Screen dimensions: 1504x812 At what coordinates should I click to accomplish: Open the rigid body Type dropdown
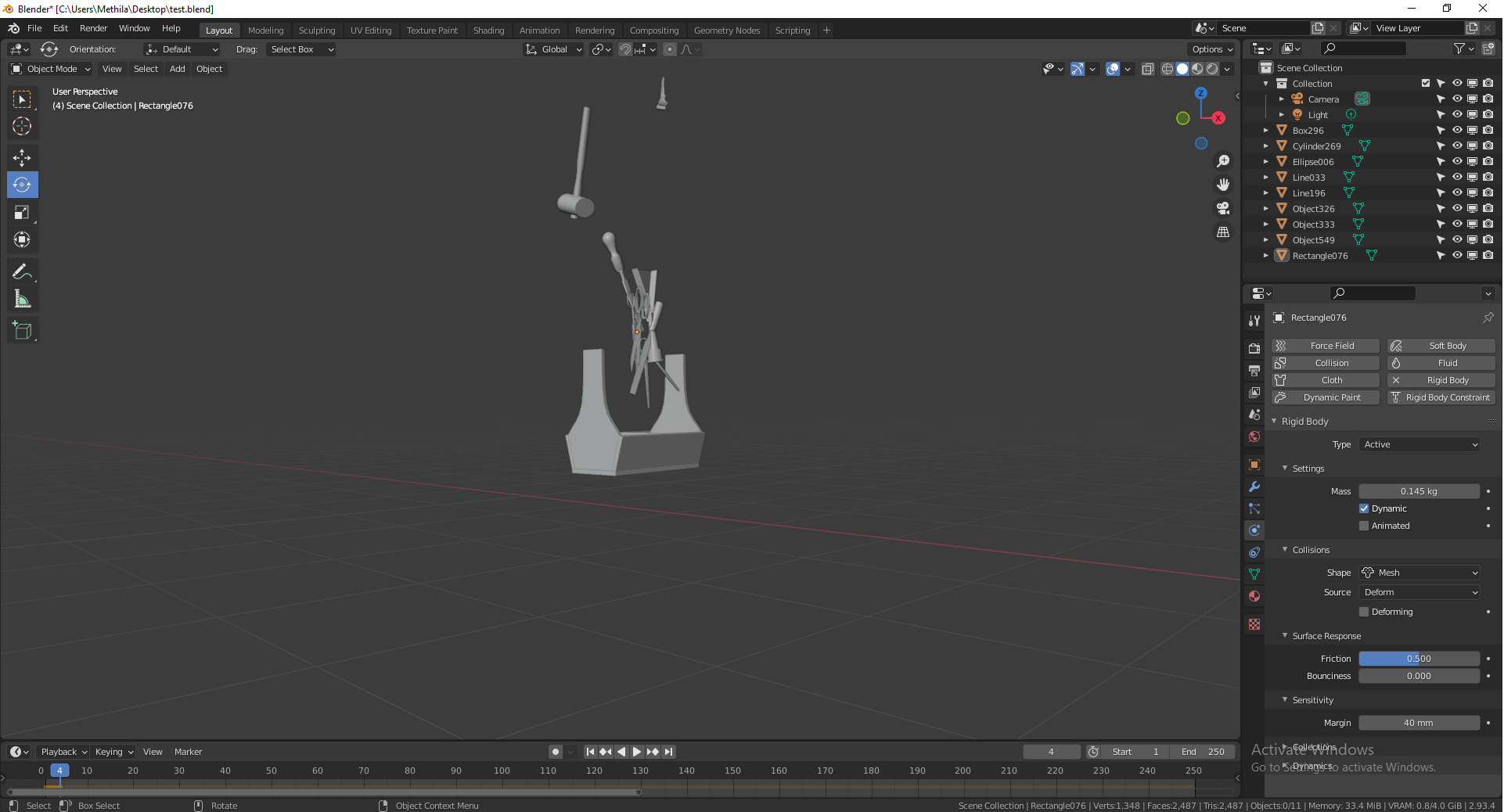tap(1420, 444)
